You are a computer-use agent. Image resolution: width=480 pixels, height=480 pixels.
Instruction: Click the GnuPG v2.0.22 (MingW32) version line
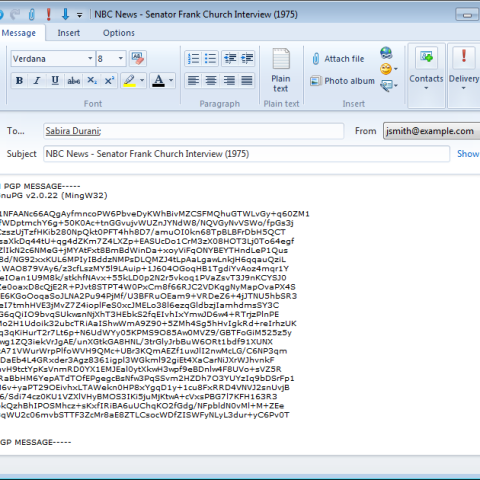[x=53, y=195]
